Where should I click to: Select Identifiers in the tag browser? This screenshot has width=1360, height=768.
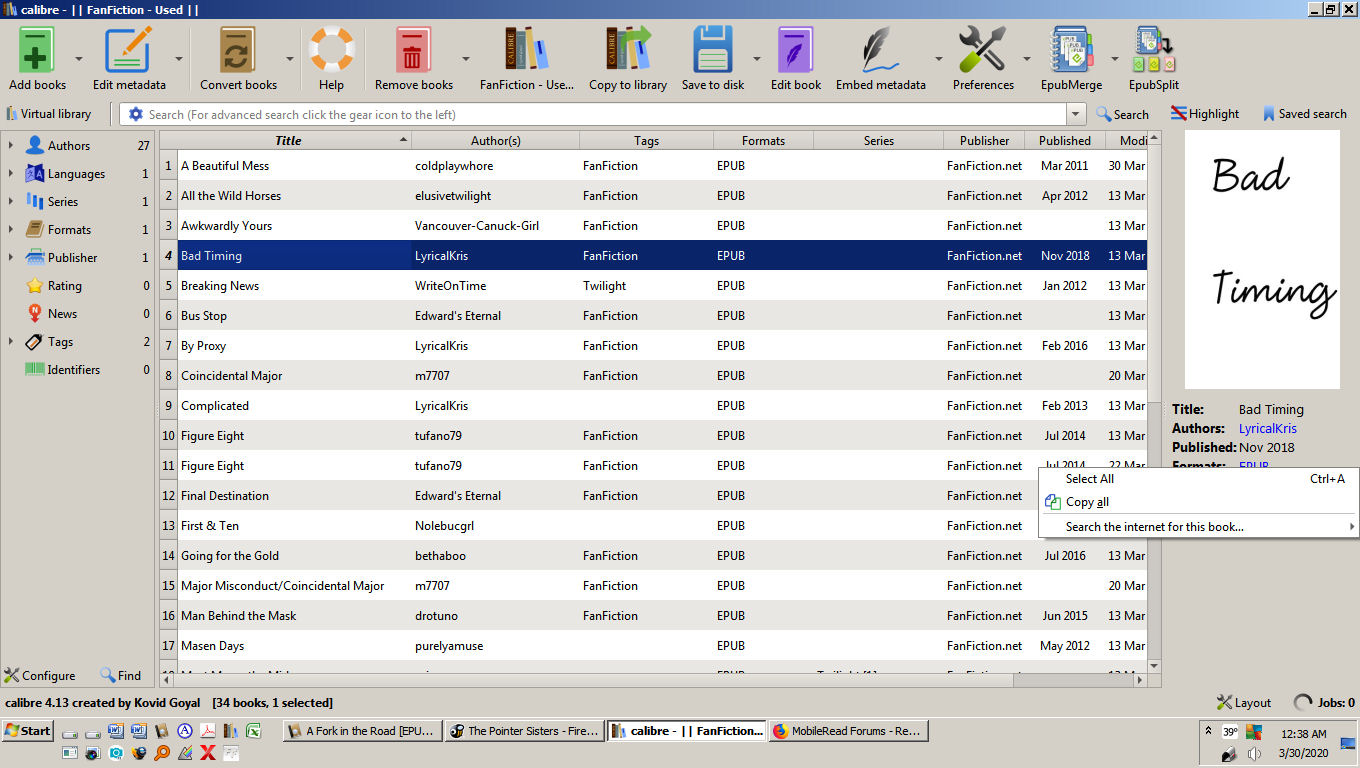73,370
